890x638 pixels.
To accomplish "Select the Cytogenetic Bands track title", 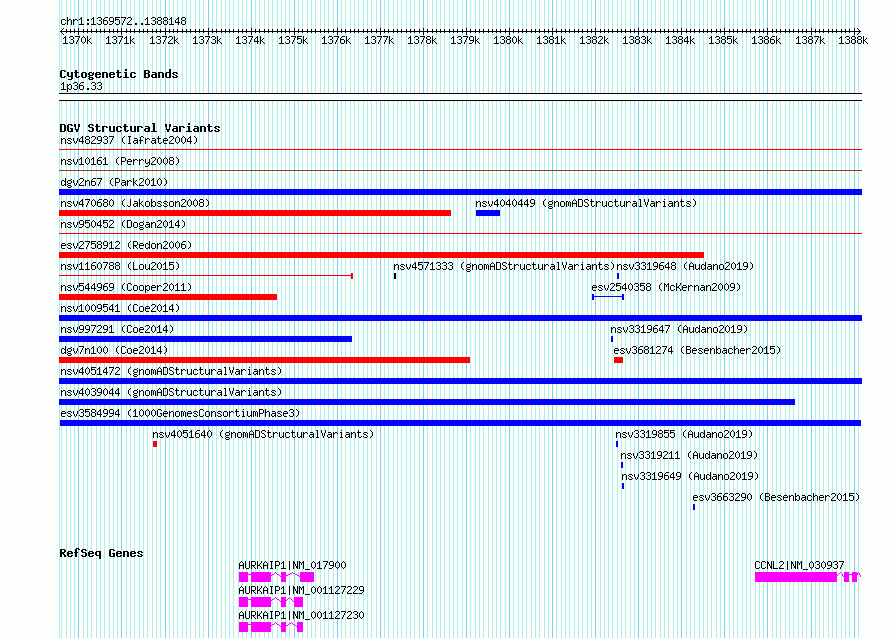I will (119, 74).
